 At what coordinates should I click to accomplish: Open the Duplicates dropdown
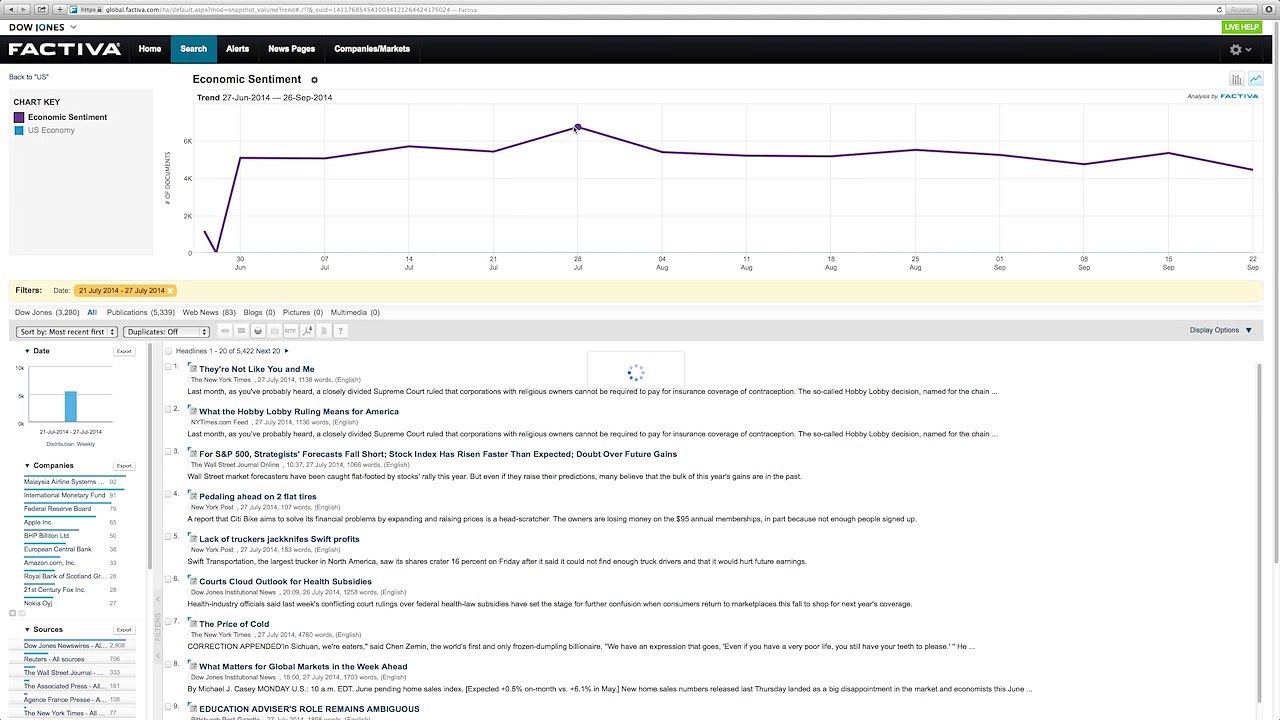(166, 331)
